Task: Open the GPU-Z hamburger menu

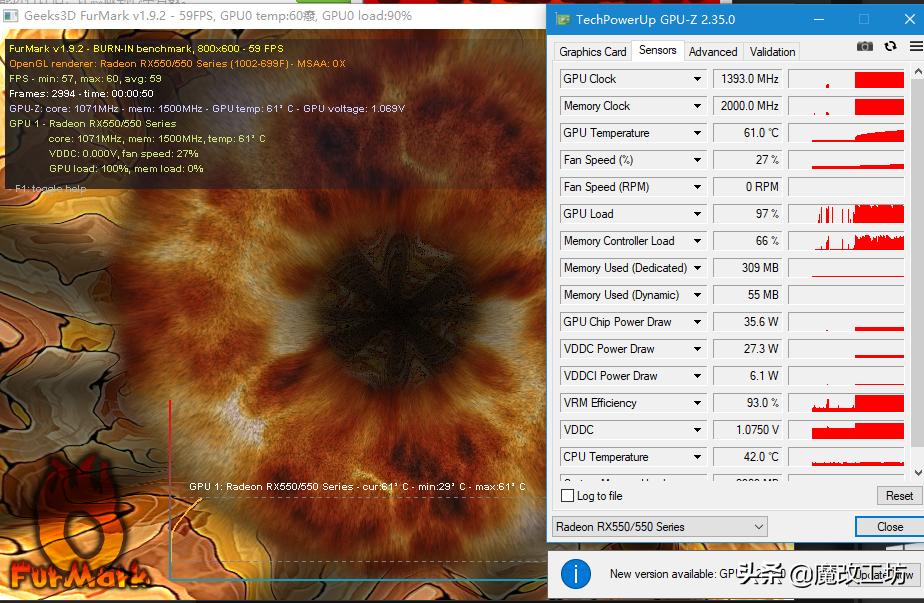Action: [x=915, y=46]
